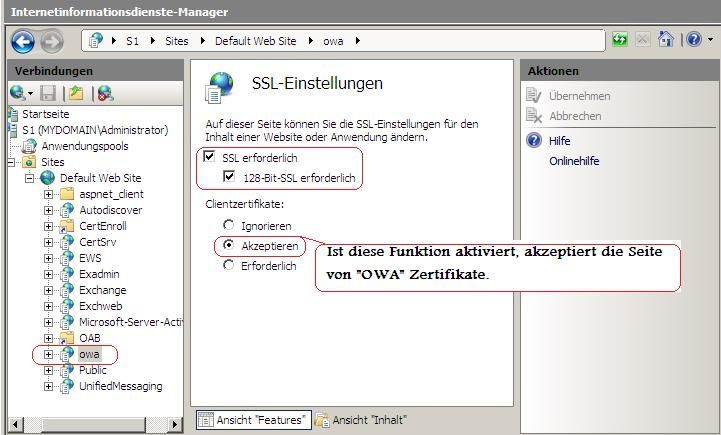This screenshot has width=721, height=435.
Task: Open dropdown arrow after owa breadcrumb
Action: coord(357,41)
